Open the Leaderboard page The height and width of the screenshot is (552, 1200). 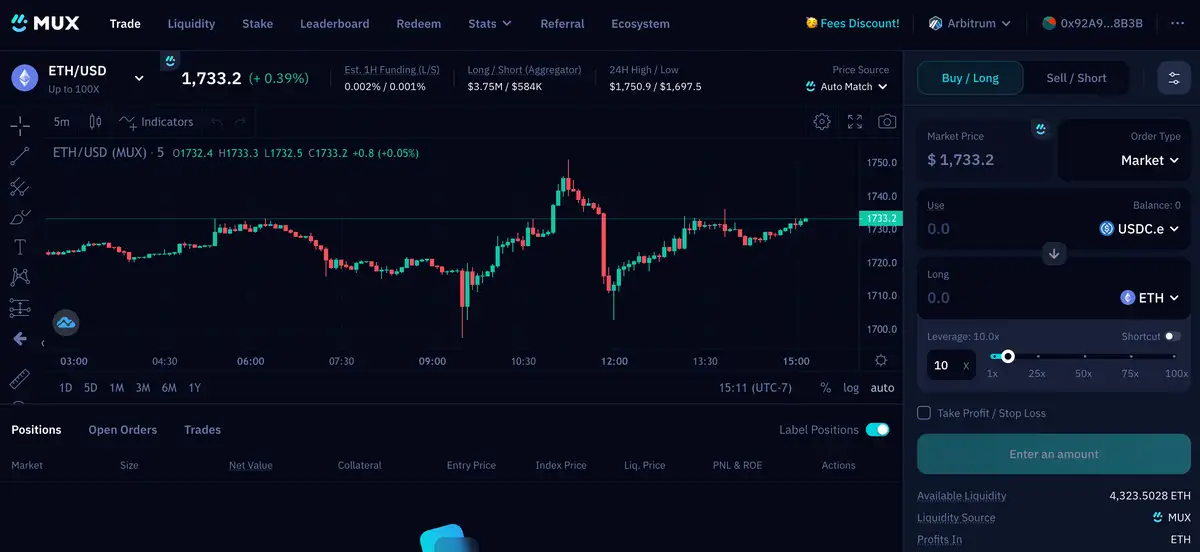coord(334,23)
